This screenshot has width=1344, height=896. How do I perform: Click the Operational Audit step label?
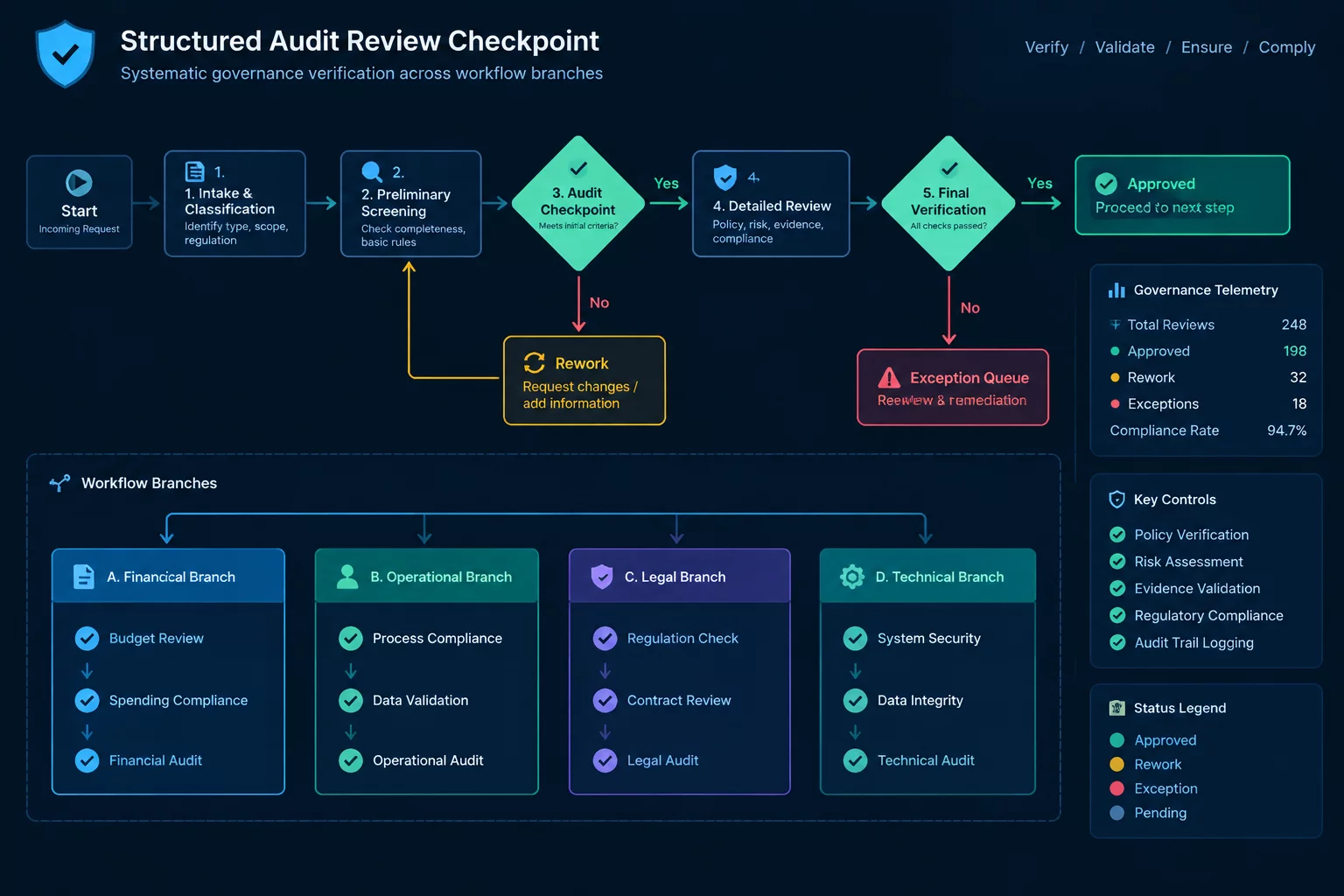point(428,760)
